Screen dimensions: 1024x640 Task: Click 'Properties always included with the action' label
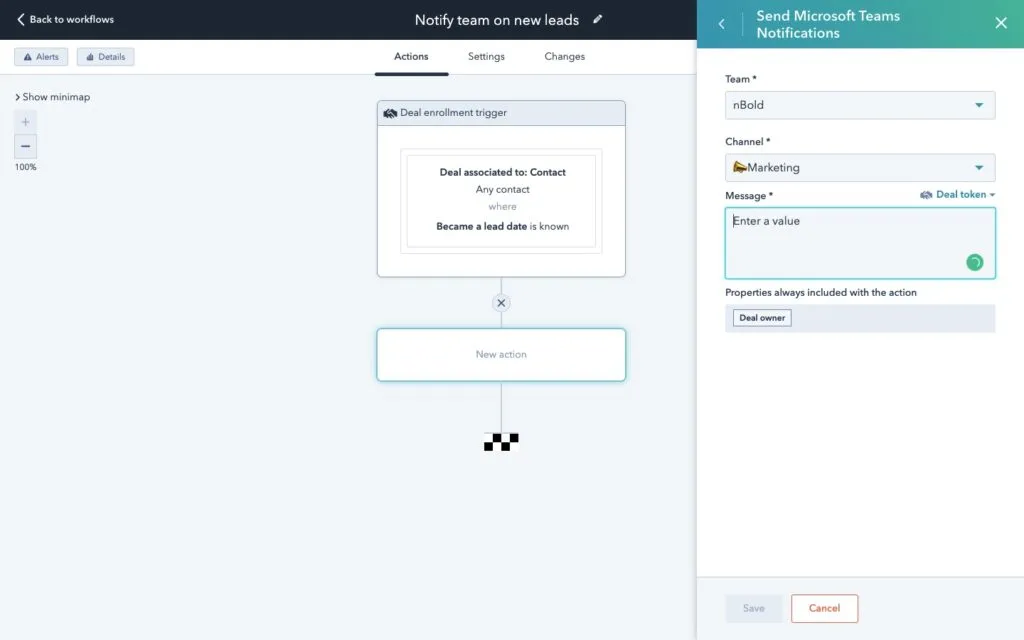pyautogui.click(x=821, y=293)
